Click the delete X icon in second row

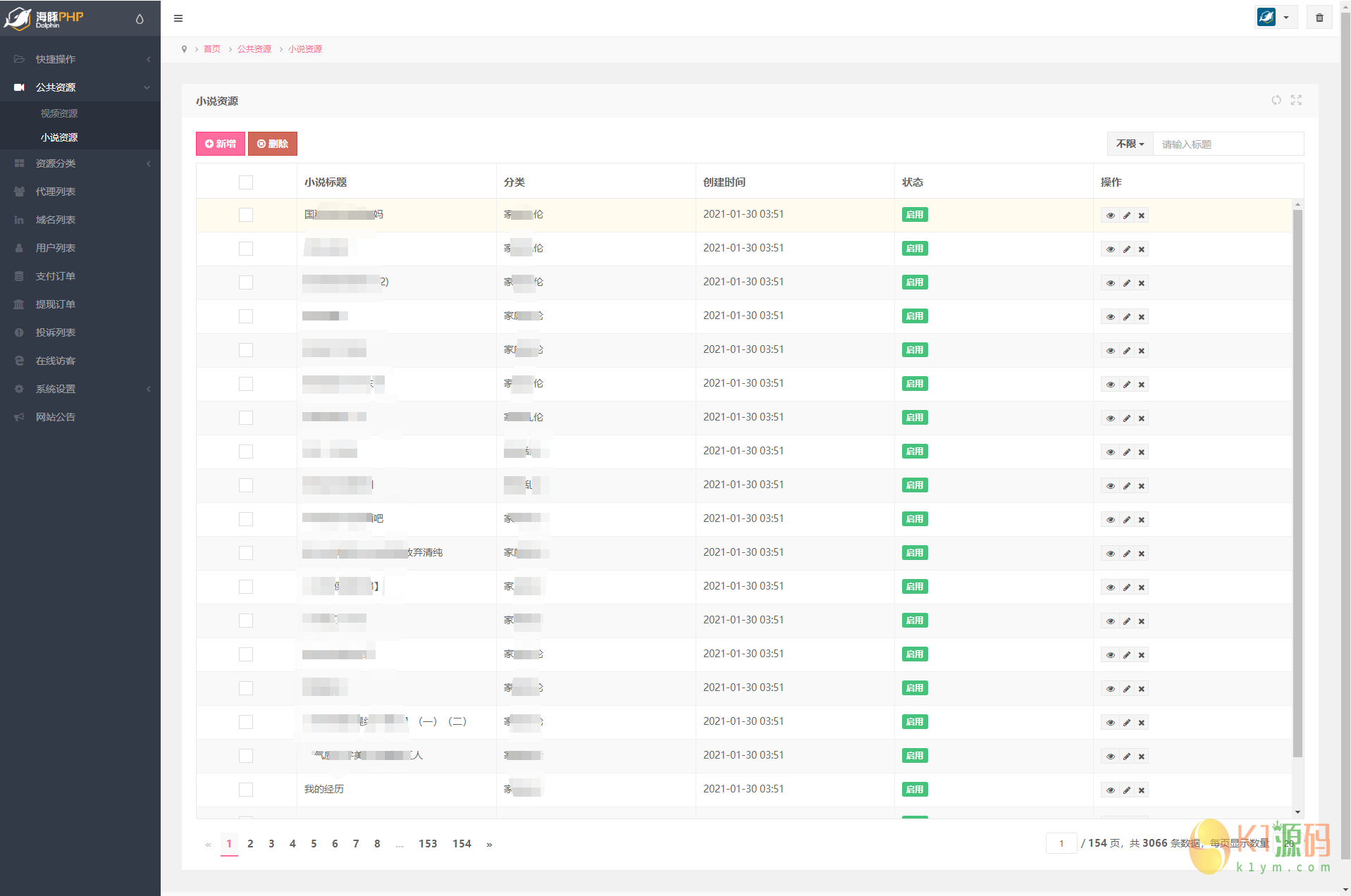click(1142, 249)
